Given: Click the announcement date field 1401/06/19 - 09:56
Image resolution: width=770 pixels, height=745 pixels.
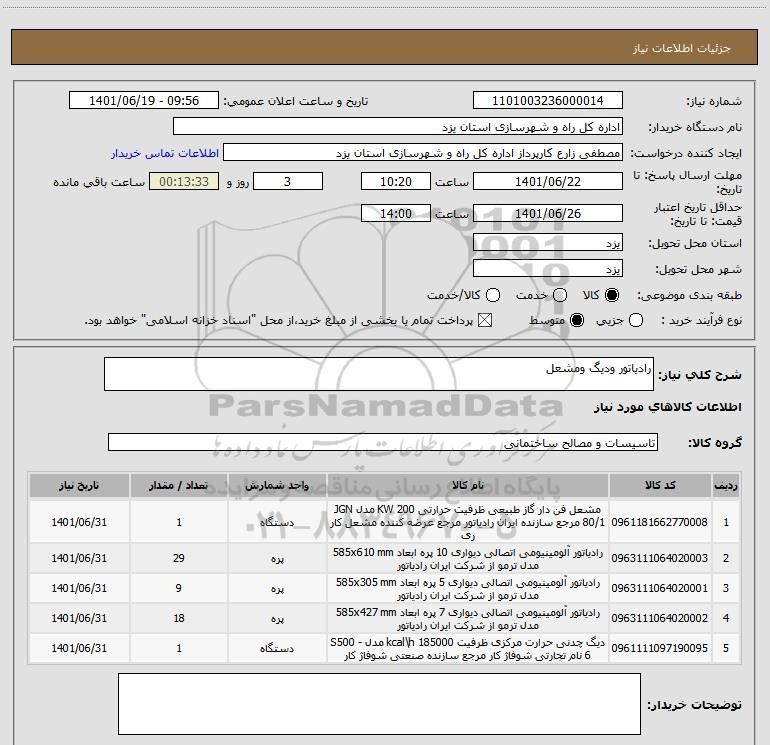Looking at the screenshot, I should pos(144,101).
